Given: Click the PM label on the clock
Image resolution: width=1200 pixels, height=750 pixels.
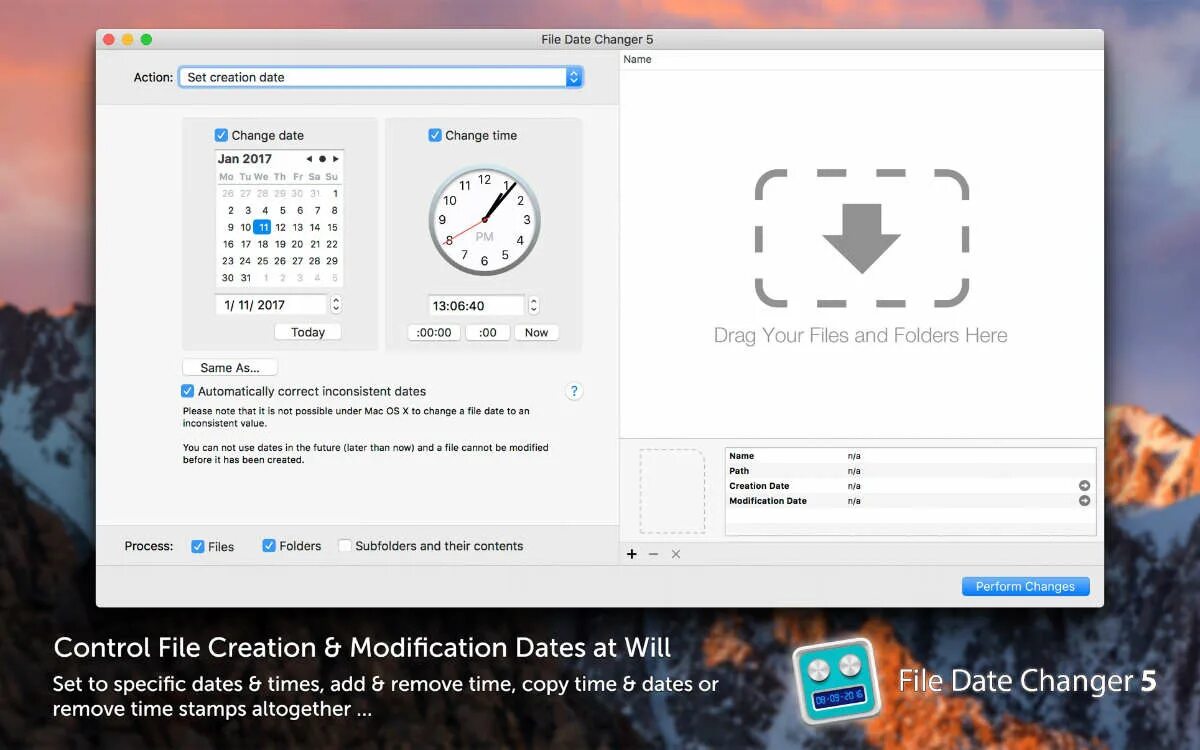Looking at the screenshot, I should point(484,237).
